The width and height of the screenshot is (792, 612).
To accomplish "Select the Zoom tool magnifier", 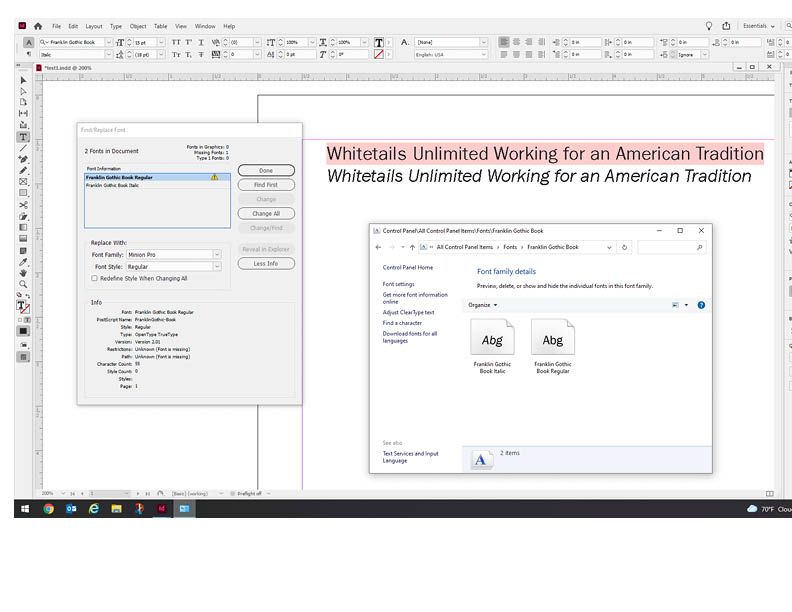I will [23, 284].
